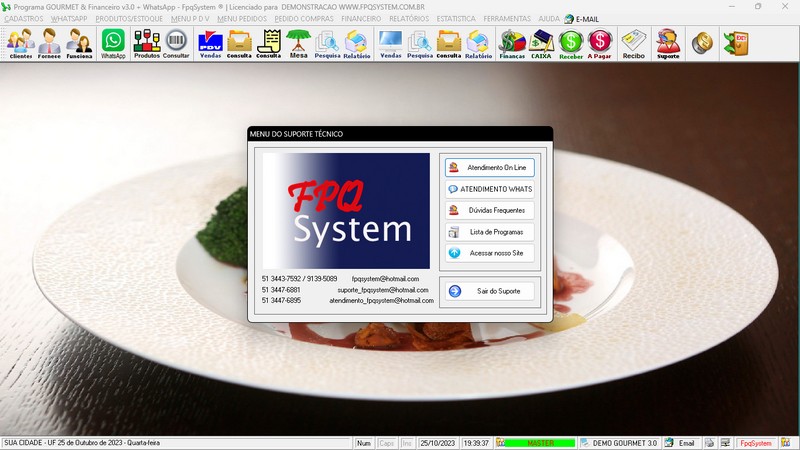Open the MENU P D V menu

click(x=190, y=18)
